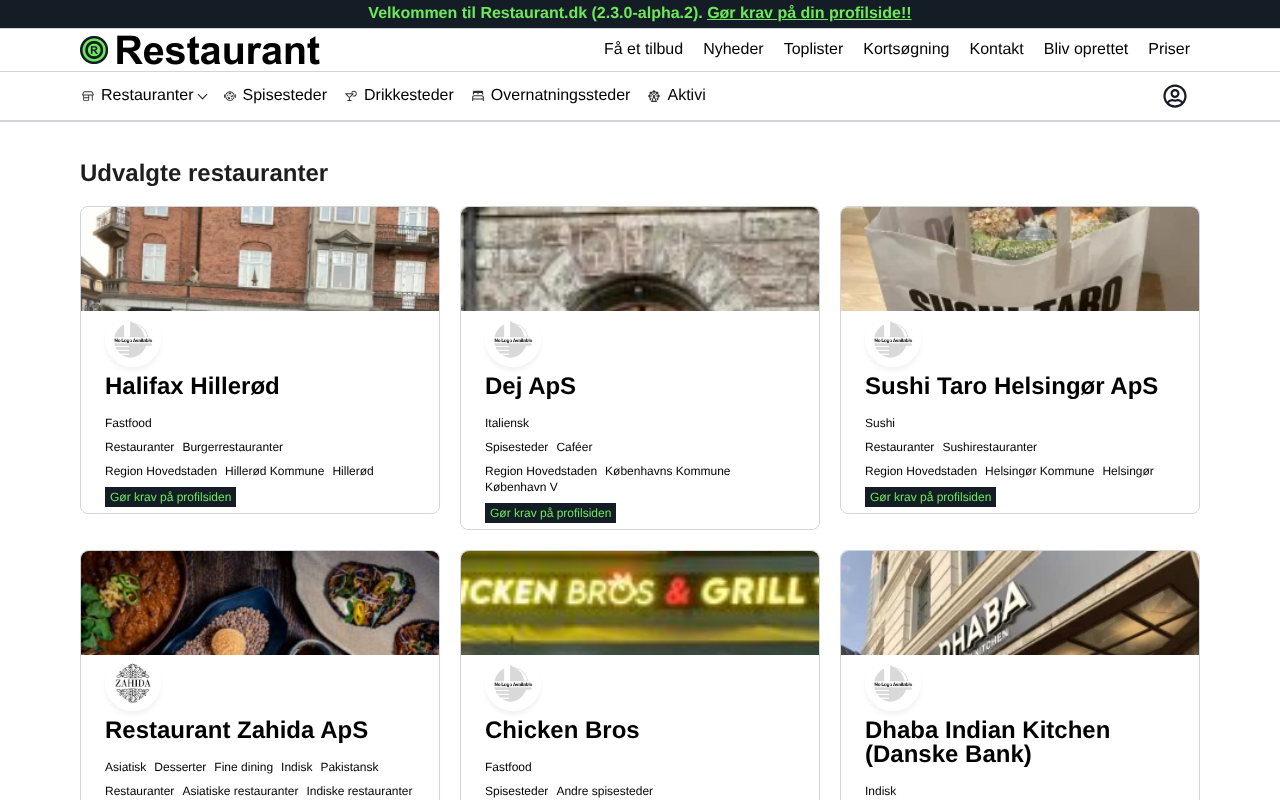The width and height of the screenshot is (1280, 800).
Task: Open Dhaba Indian Kitchen (Danske Bank) title
Action: click(987, 742)
